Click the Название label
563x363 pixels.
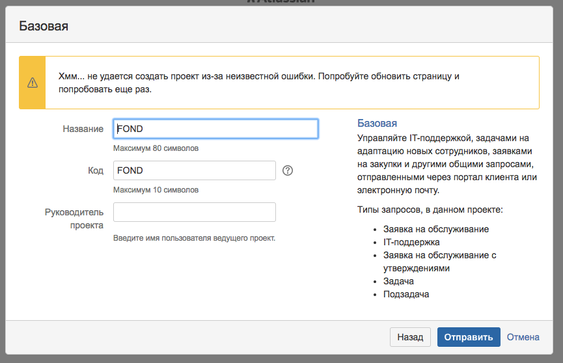click(x=83, y=129)
